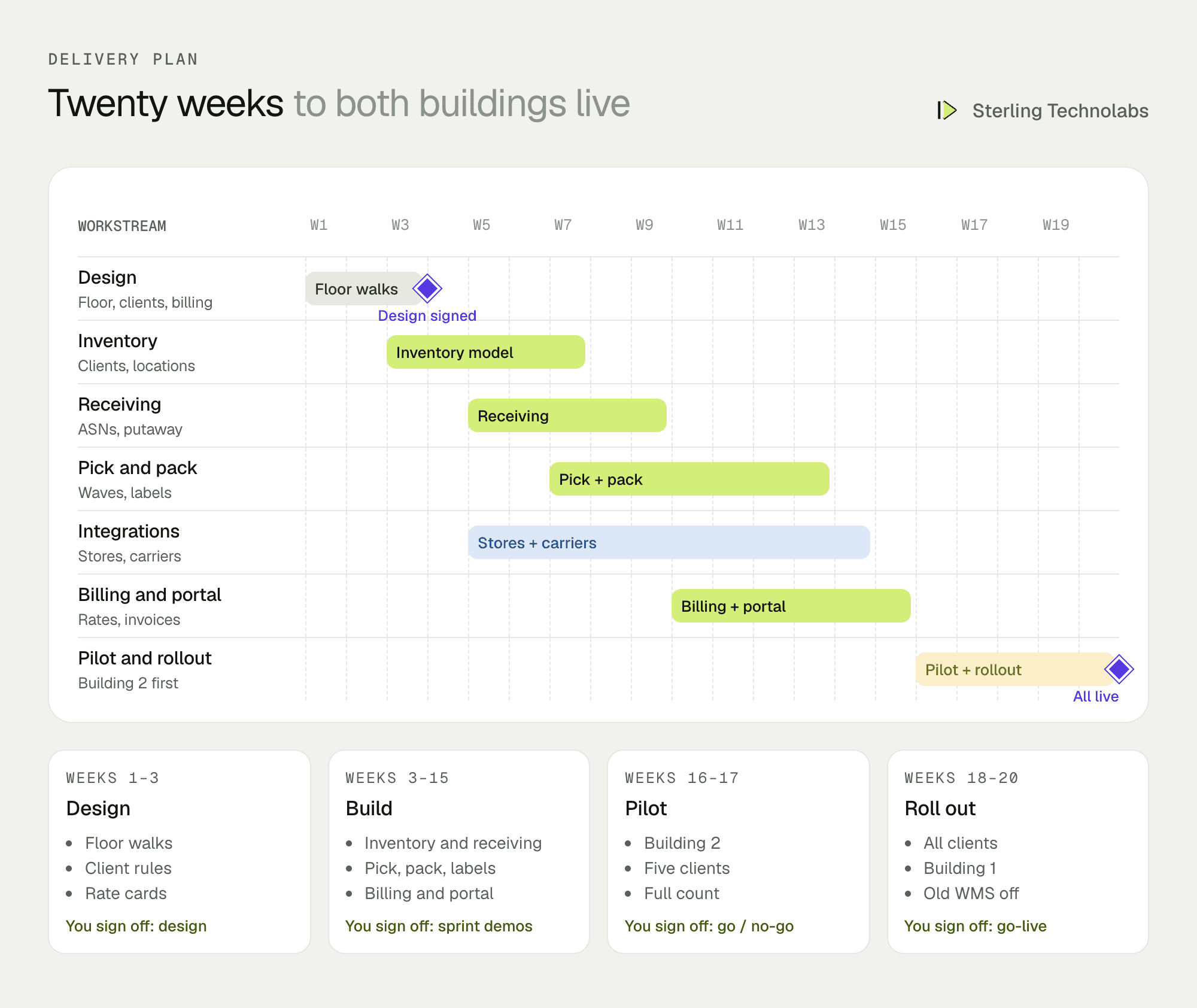
Task: Click the W19 week column label
Action: pyautogui.click(x=1056, y=225)
